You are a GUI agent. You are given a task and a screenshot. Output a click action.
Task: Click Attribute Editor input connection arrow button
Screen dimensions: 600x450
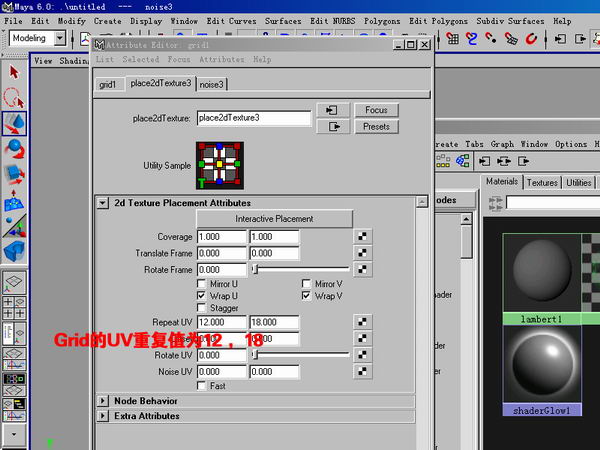(x=333, y=110)
